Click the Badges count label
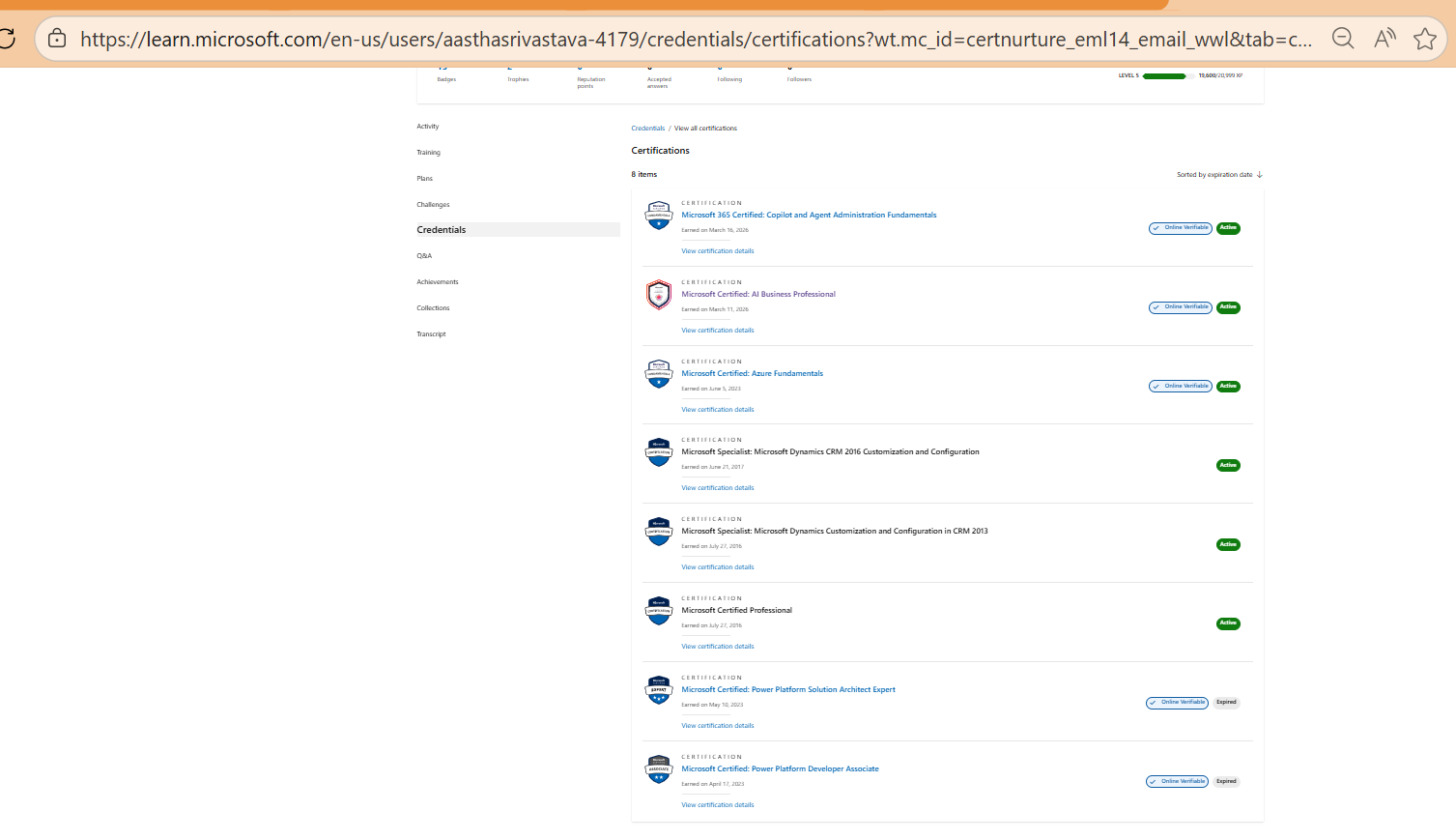Viewport: 1456px width, 840px height. (x=446, y=79)
